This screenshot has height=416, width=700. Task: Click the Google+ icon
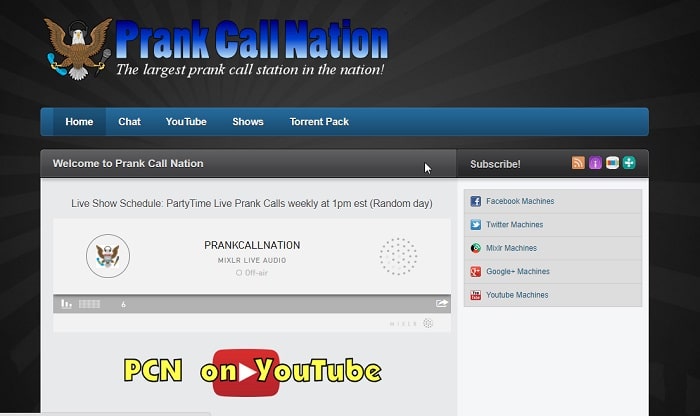coord(475,271)
